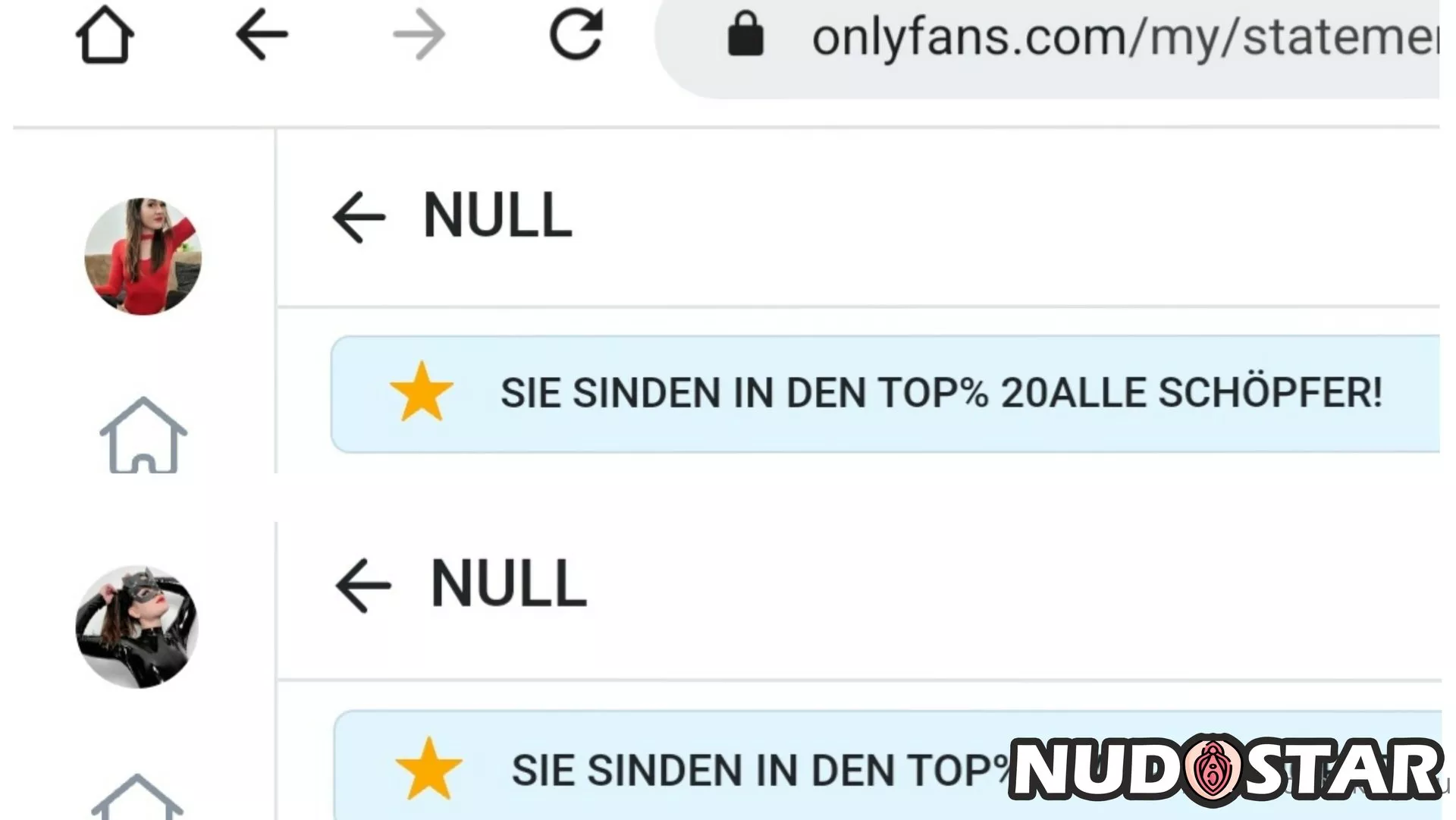Click the browser home icon
The width and height of the screenshot is (1456, 820).
(105, 35)
